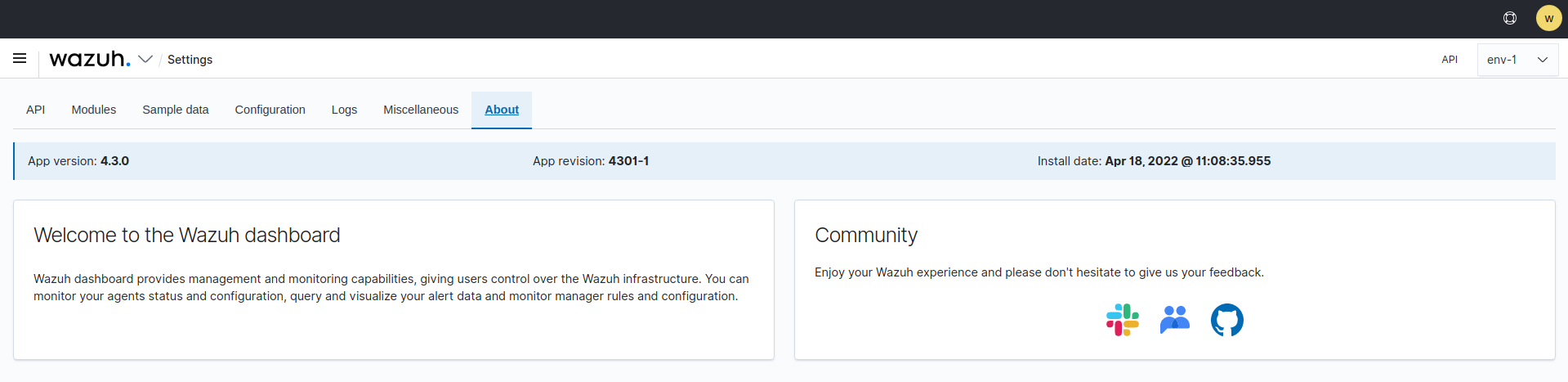1568x382 pixels.
Task: Select the About tab
Action: click(x=502, y=110)
